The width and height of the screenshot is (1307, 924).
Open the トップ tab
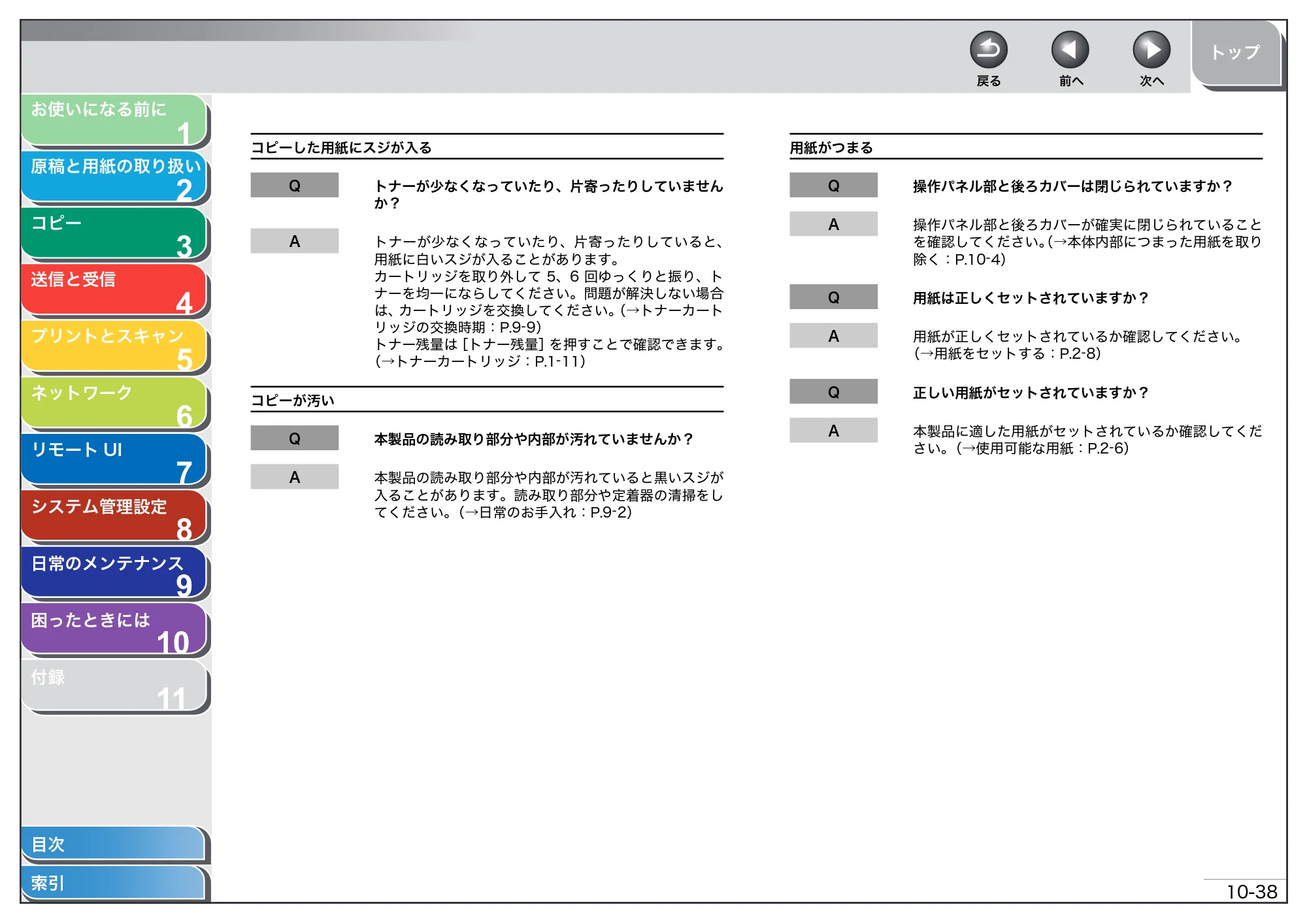coord(1236,52)
